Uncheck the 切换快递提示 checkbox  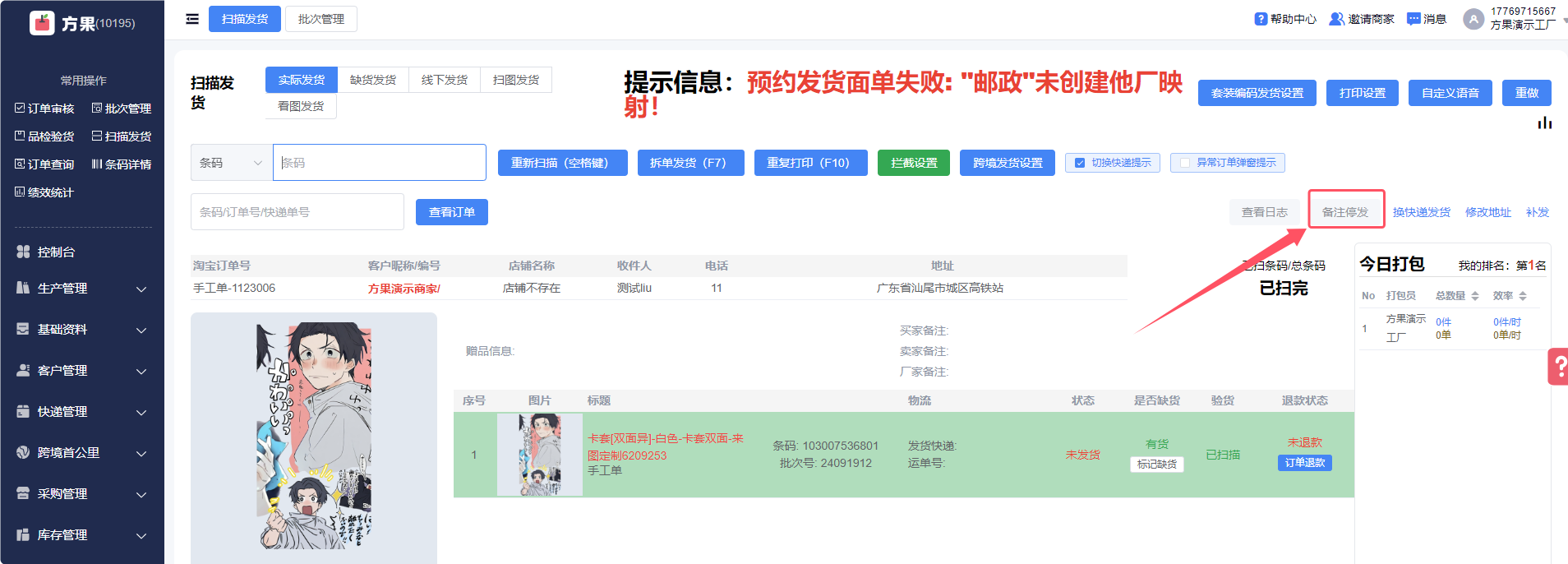coord(1080,163)
